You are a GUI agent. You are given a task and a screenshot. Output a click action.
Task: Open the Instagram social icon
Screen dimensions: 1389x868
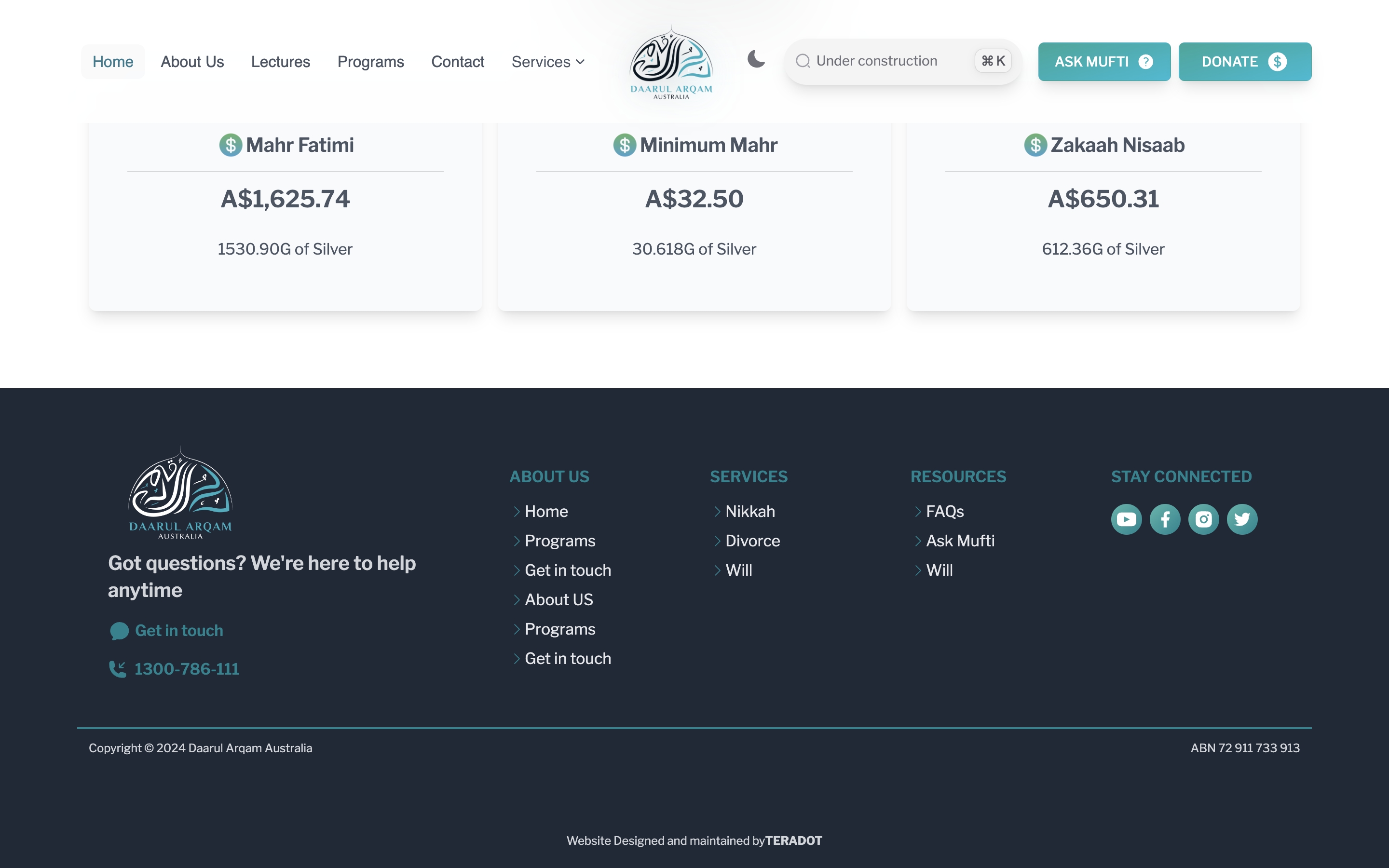[1203, 519]
